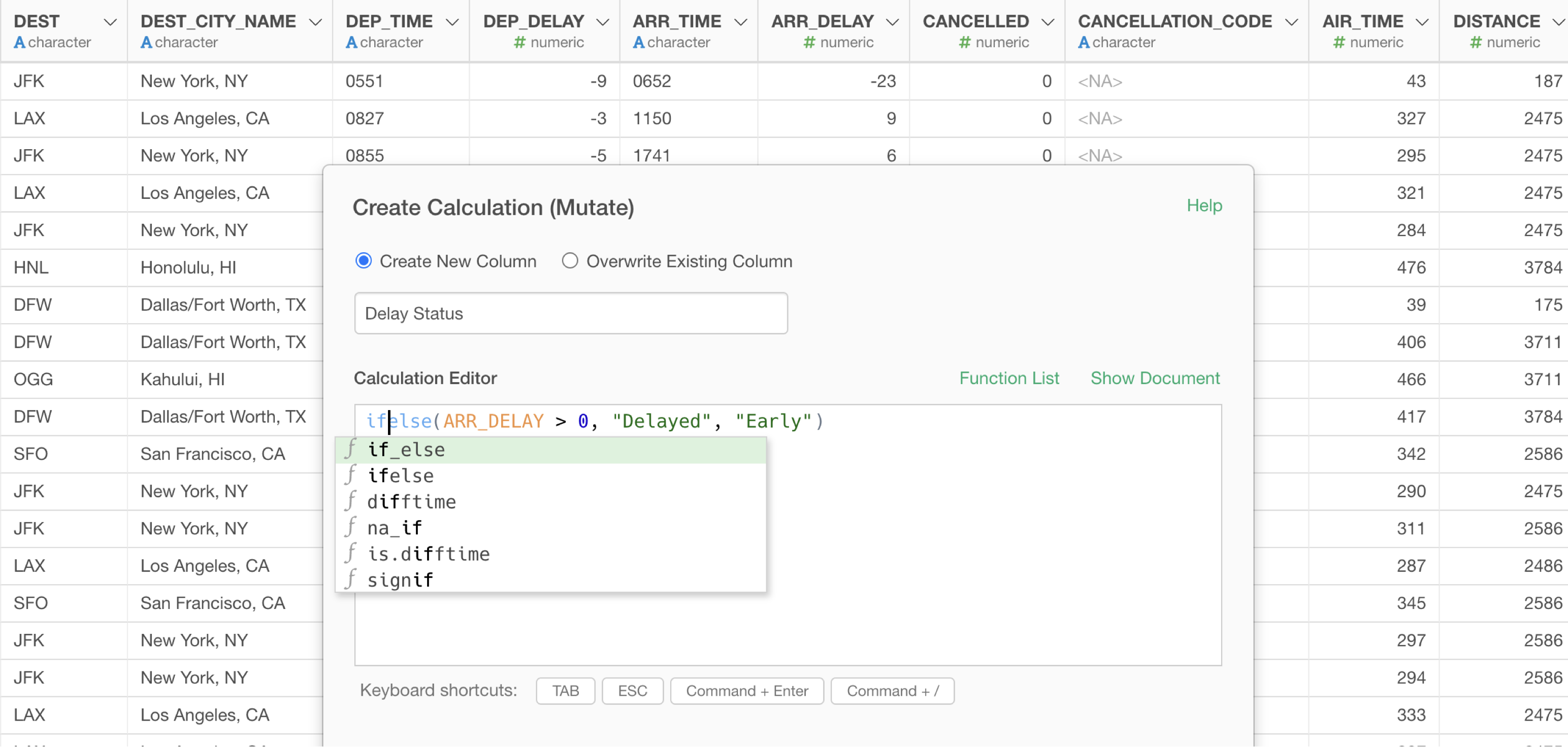This screenshot has height=747, width=1568.
Task: Click the character type icon under CANCELLATION_CODE
Action: tap(1084, 43)
